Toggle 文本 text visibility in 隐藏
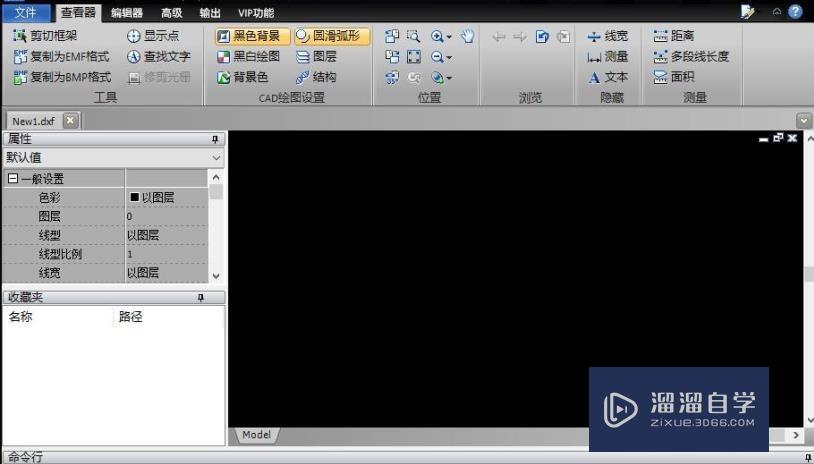Viewport: 814px width, 464px height. (607, 77)
